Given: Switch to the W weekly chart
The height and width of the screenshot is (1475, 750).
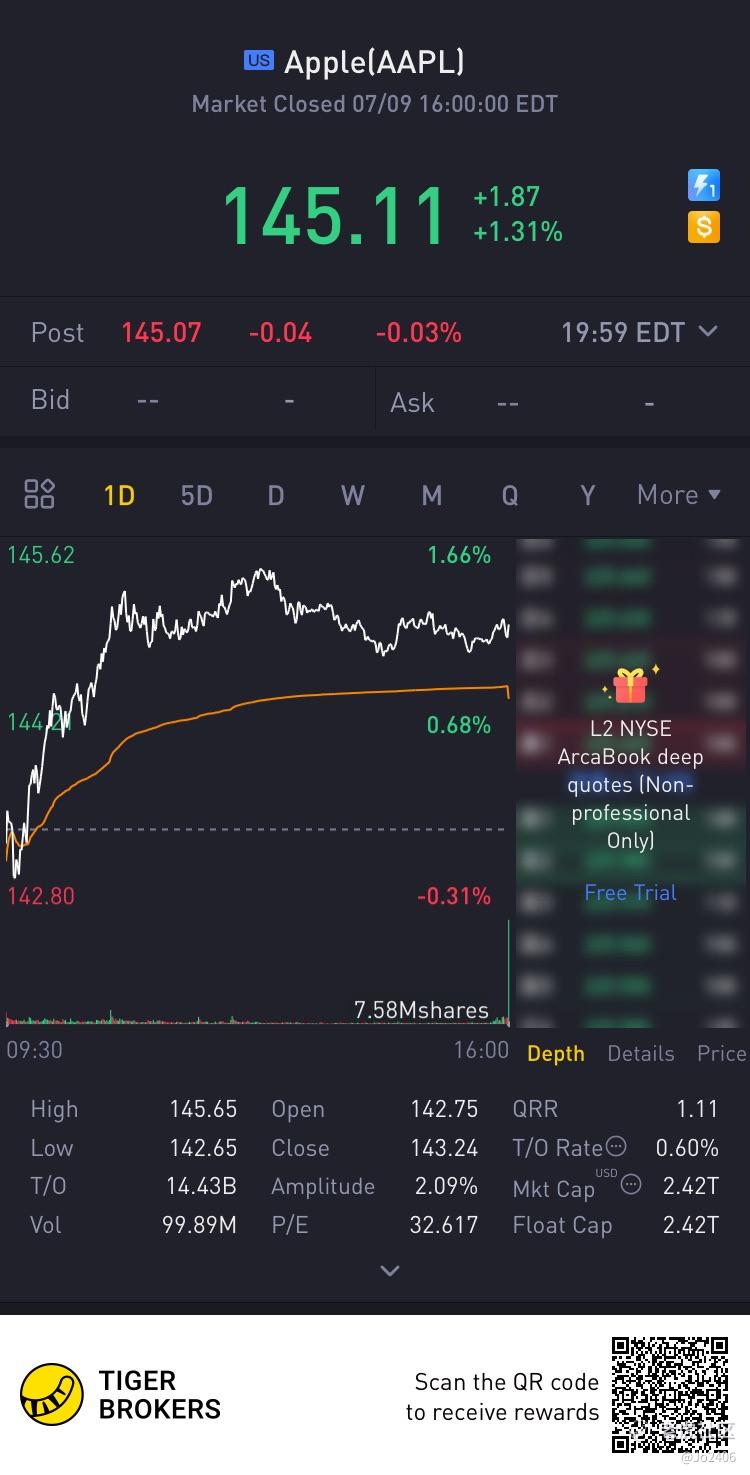Looking at the screenshot, I should pyautogui.click(x=353, y=495).
